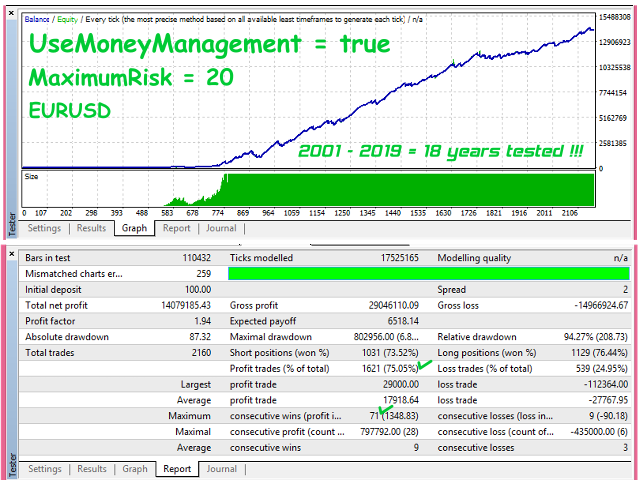Select Long positions value 1129 (76.44%)
This screenshot has height=480, width=640.
(600, 353)
